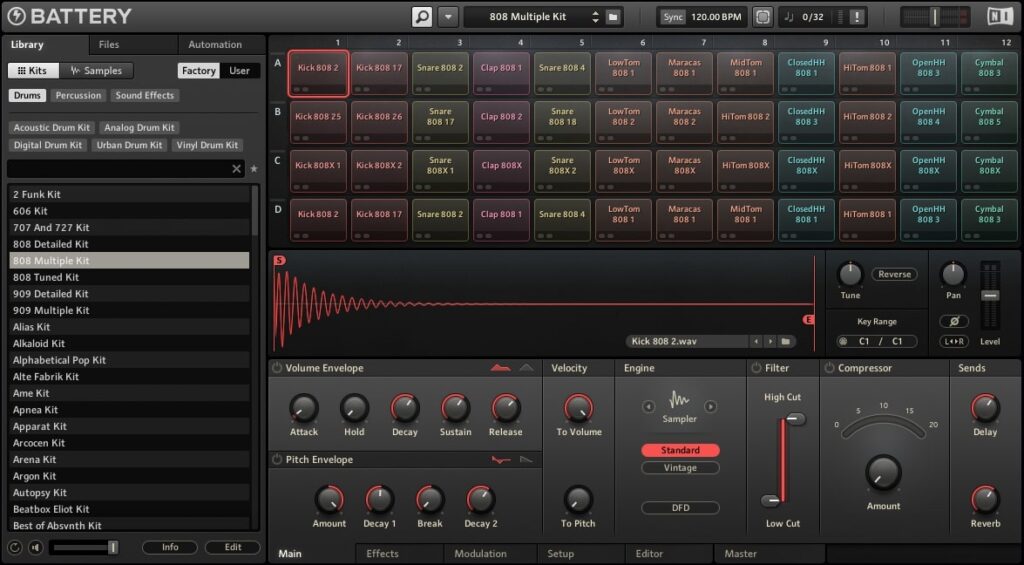1024x565 pixels.
Task: Click previous engine arrow left of Sampler
Action: [648, 406]
